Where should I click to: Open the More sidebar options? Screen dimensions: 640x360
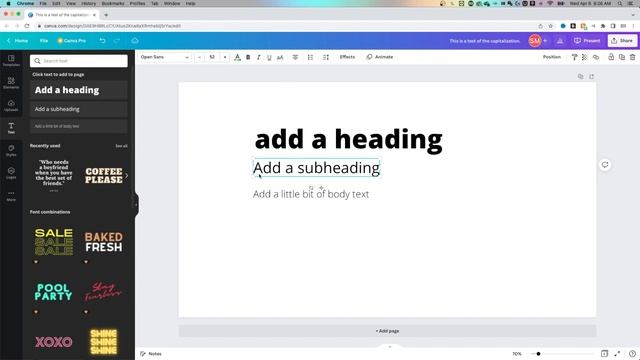(x=11, y=196)
